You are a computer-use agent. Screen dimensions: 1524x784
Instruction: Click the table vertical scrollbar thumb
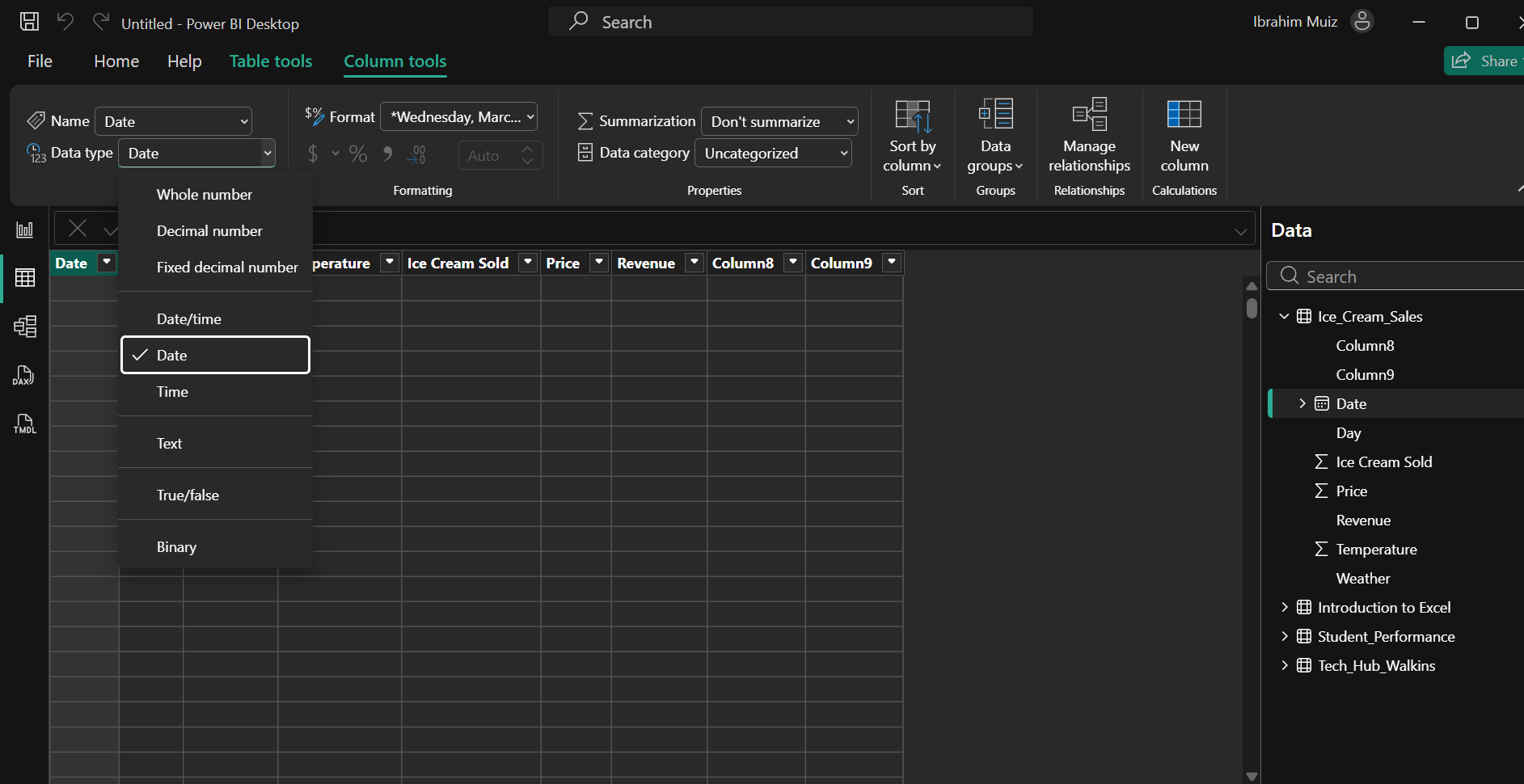tap(1252, 309)
